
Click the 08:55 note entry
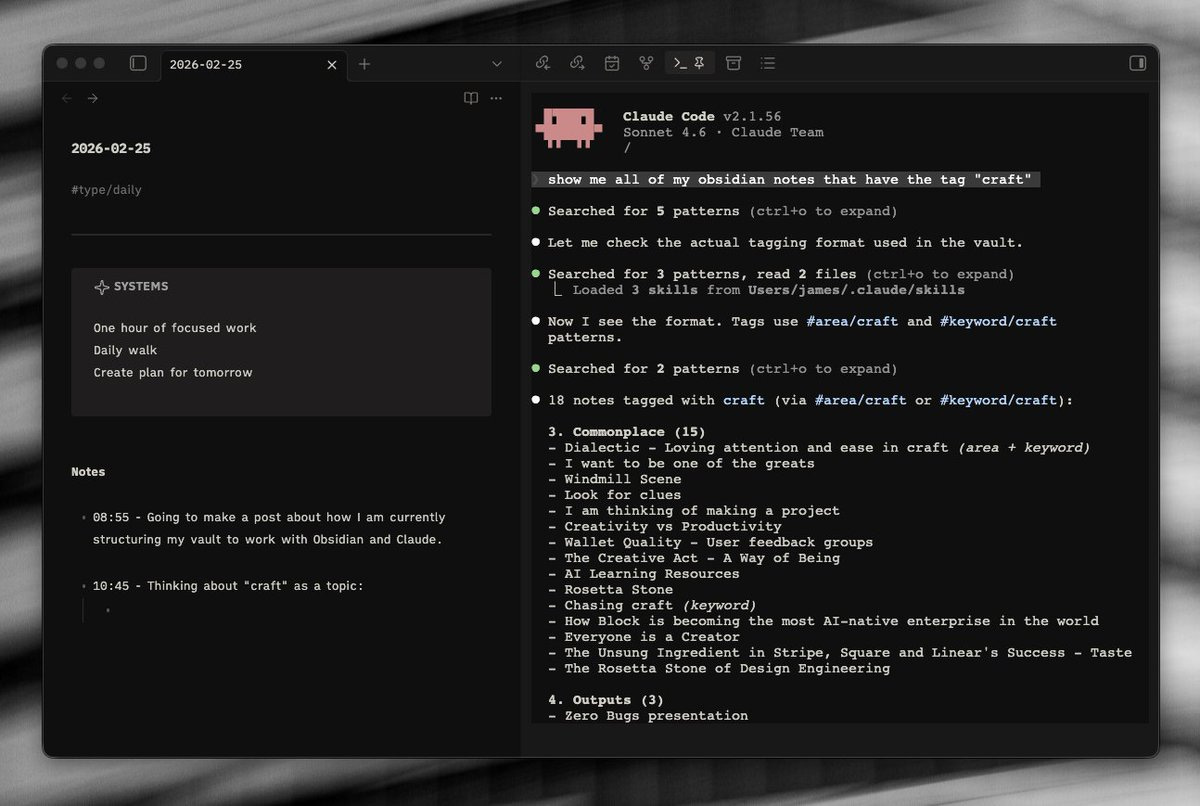(269, 528)
